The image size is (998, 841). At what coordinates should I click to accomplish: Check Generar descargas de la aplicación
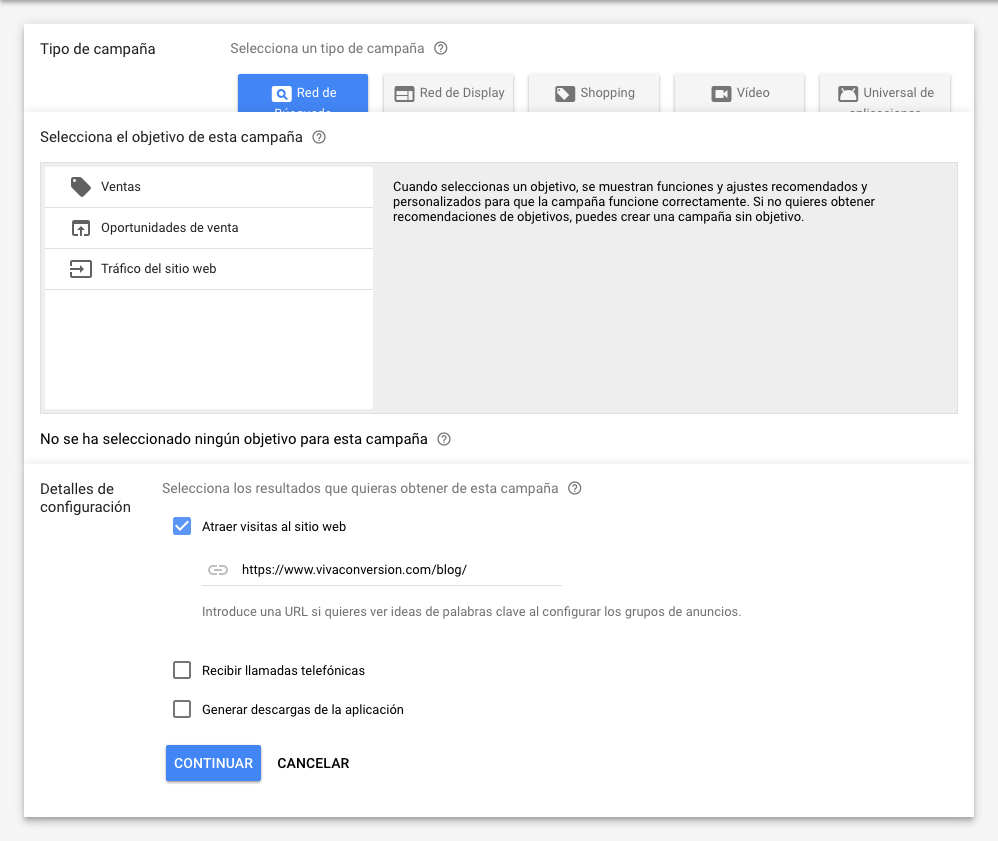tap(182, 709)
